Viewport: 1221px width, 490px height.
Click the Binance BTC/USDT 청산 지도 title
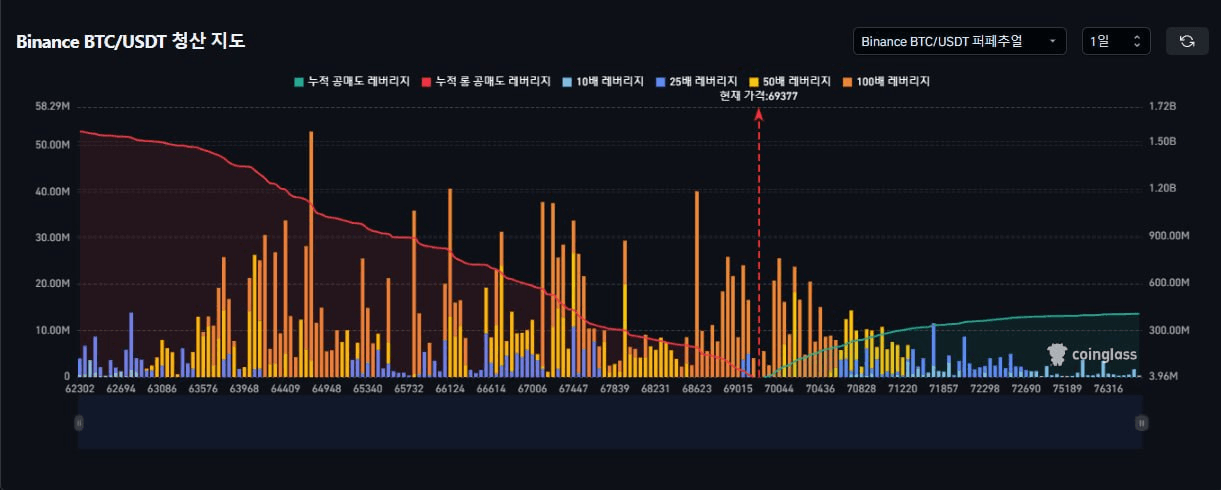(x=130, y=42)
